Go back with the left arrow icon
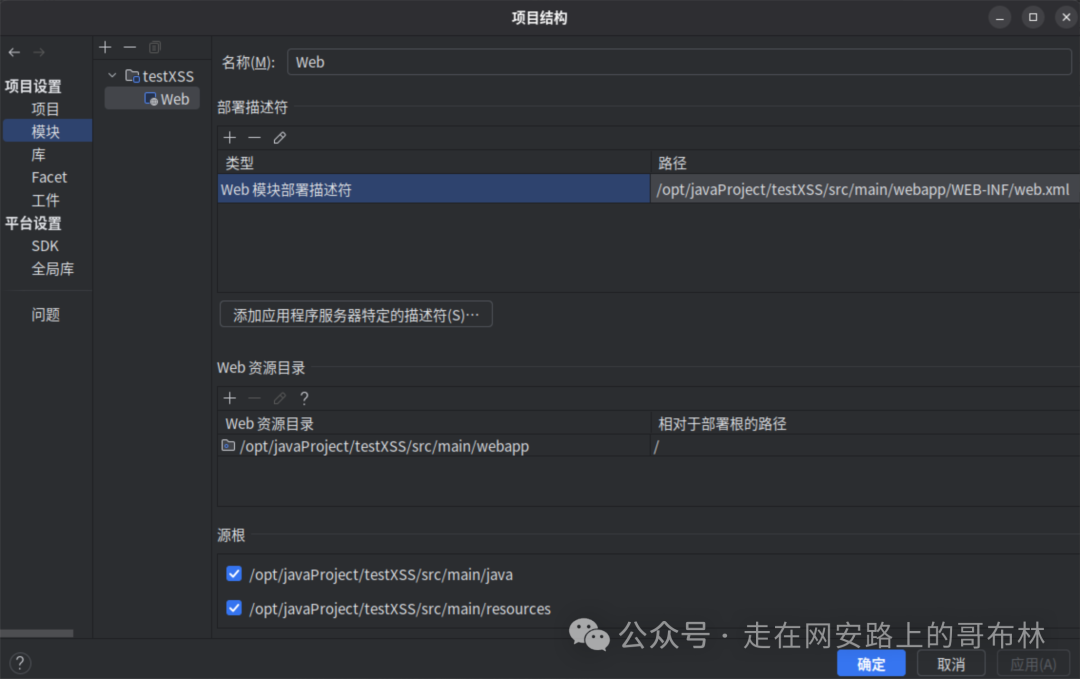1080x679 pixels. click(x=14, y=52)
